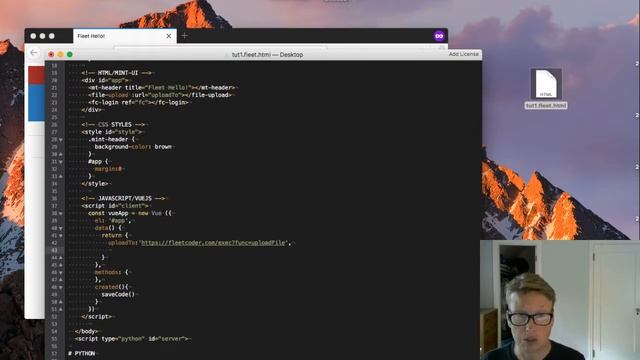Fold the created() function arrow
This screenshot has height=360, width=640.
click(61, 287)
